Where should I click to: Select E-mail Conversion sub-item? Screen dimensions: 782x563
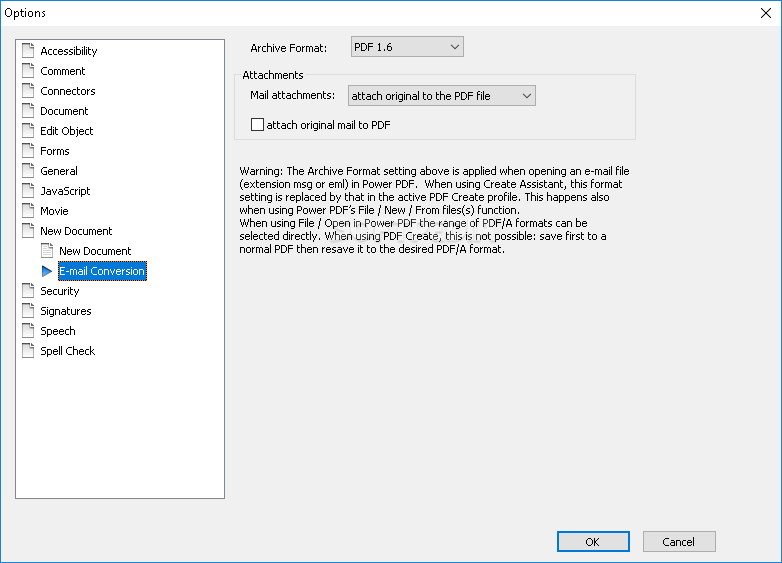click(x=102, y=271)
